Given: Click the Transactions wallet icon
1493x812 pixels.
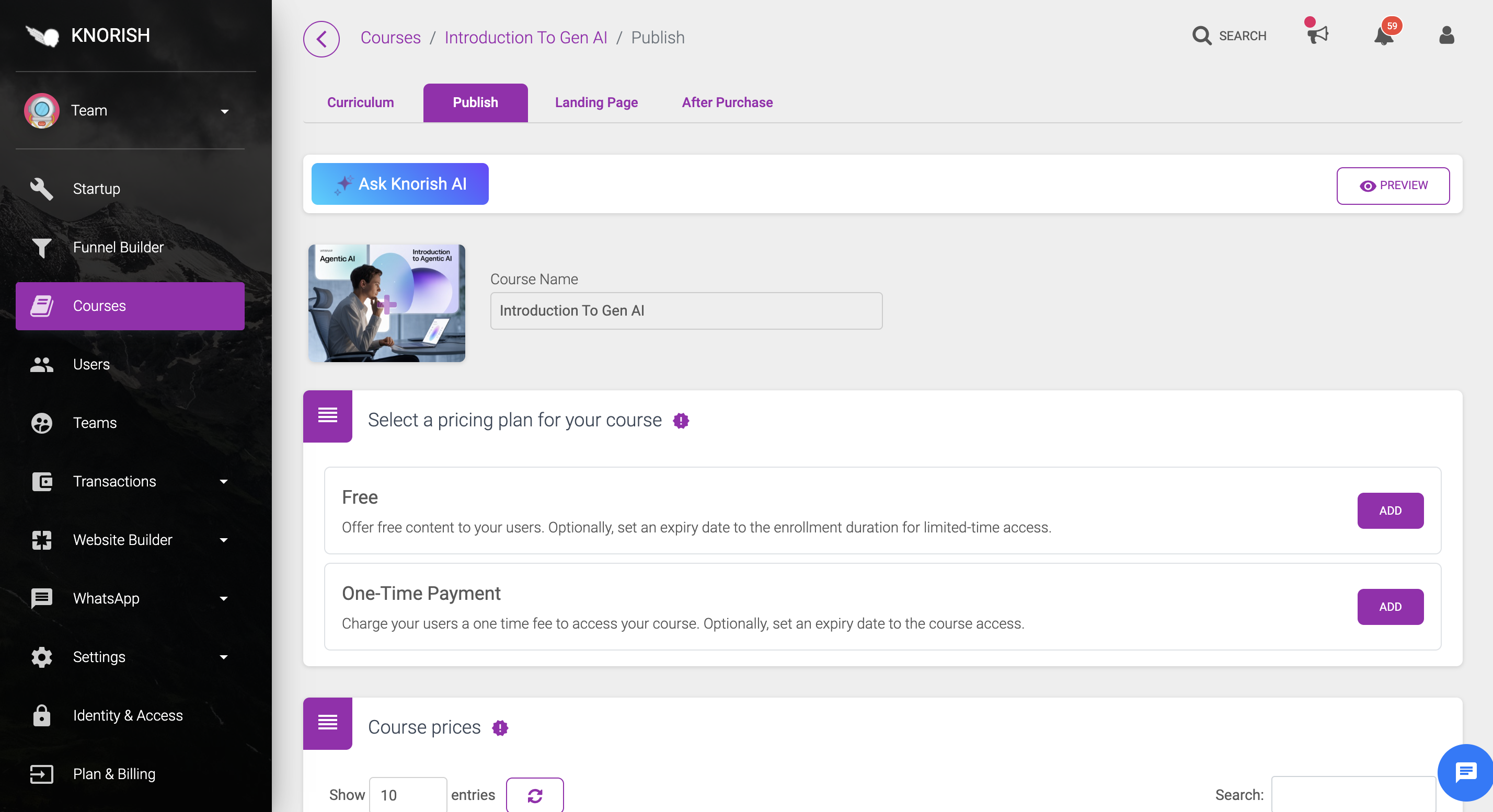Looking at the screenshot, I should [42, 481].
